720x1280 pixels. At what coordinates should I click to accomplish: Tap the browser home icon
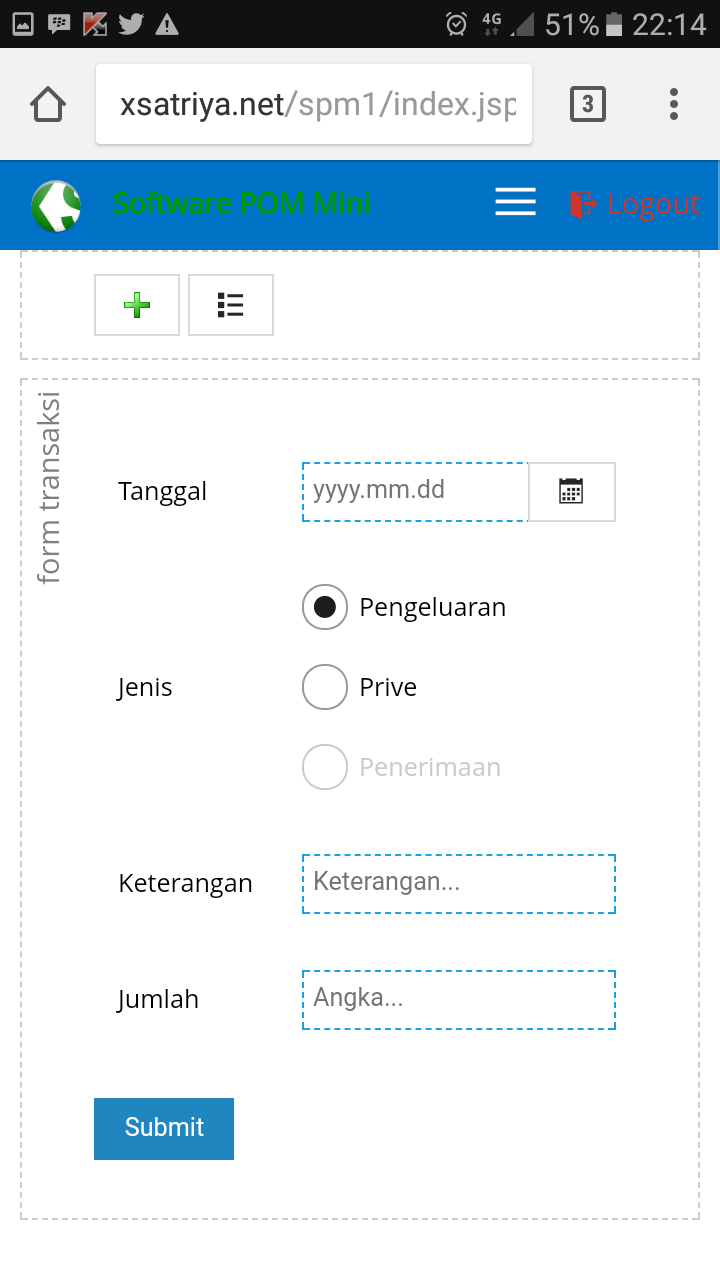coord(48,104)
